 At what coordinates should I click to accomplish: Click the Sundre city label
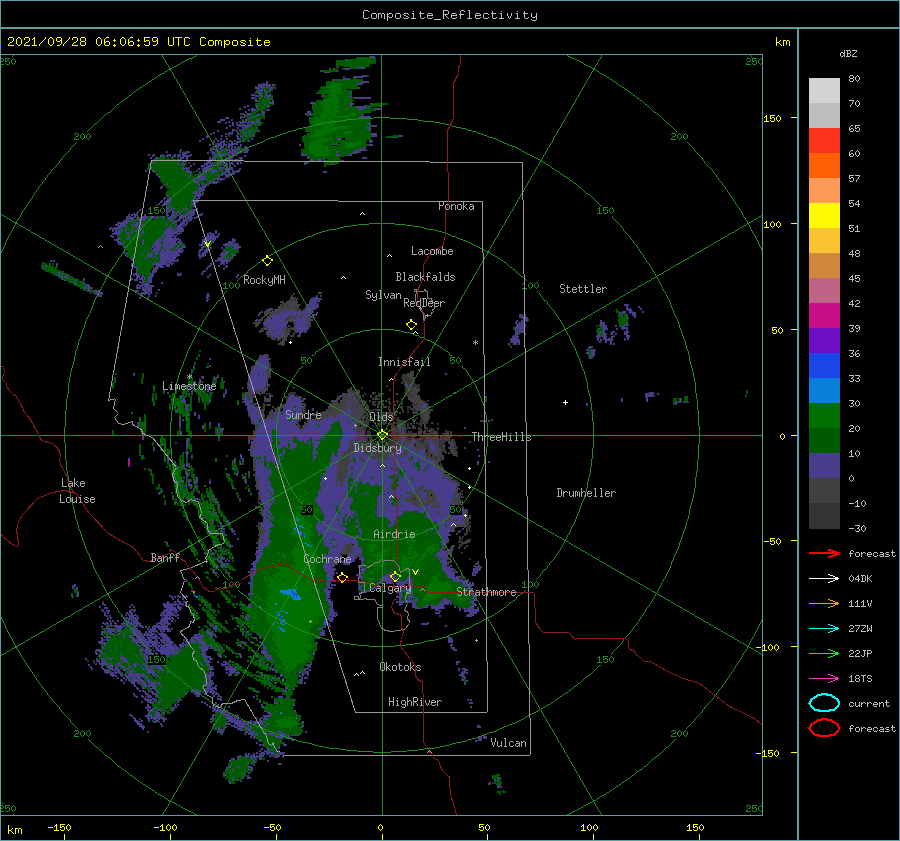point(303,414)
